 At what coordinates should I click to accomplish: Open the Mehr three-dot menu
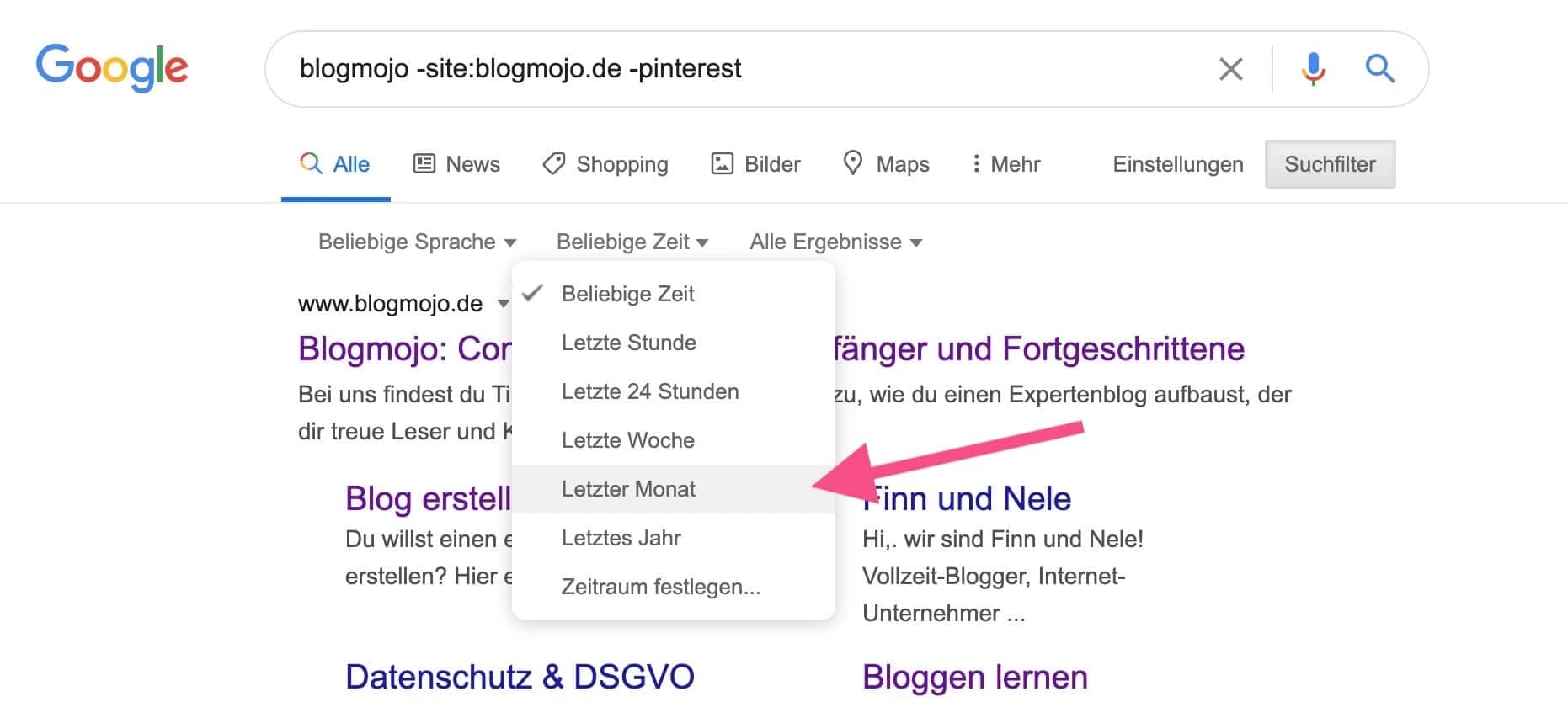click(1005, 164)
